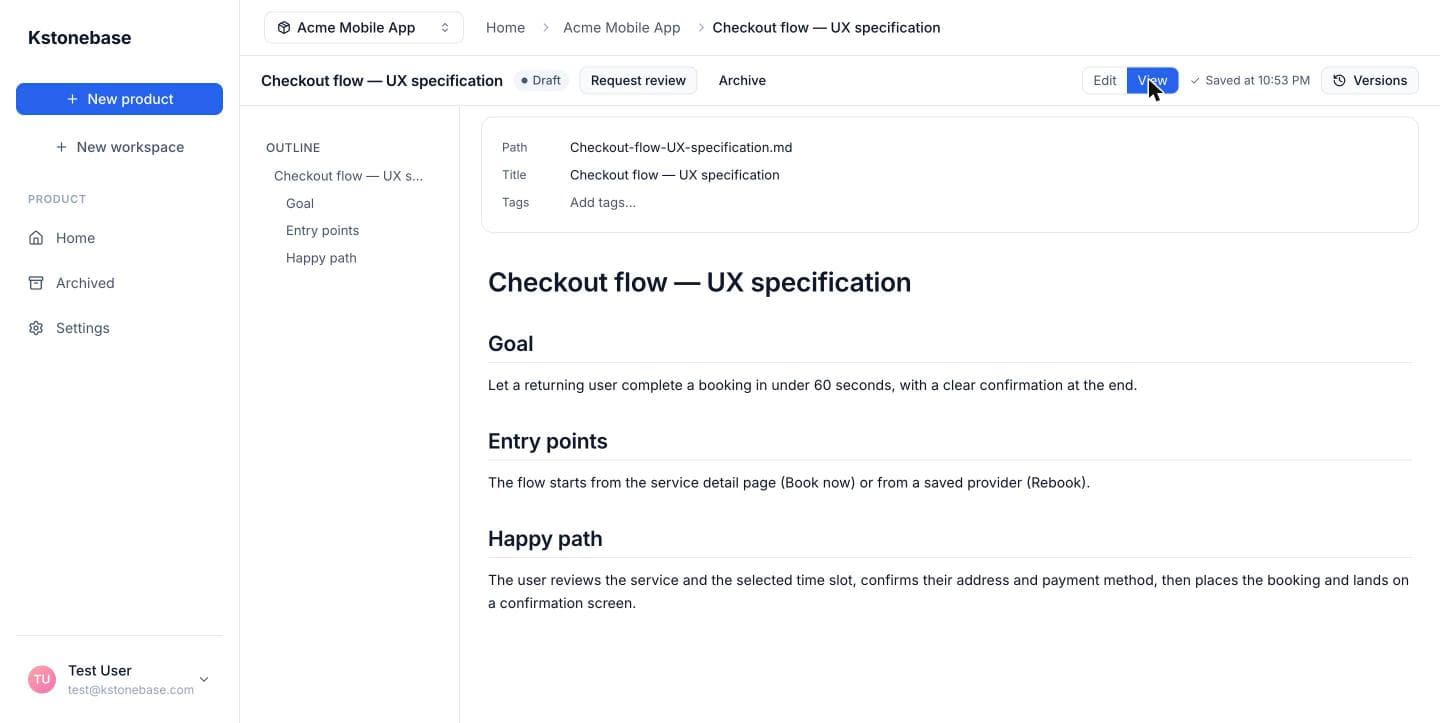Switch to View mode
Image resolution: width=1440 pixels, height=723 pixels.
pyautogui.click(x=1152, y=81)
